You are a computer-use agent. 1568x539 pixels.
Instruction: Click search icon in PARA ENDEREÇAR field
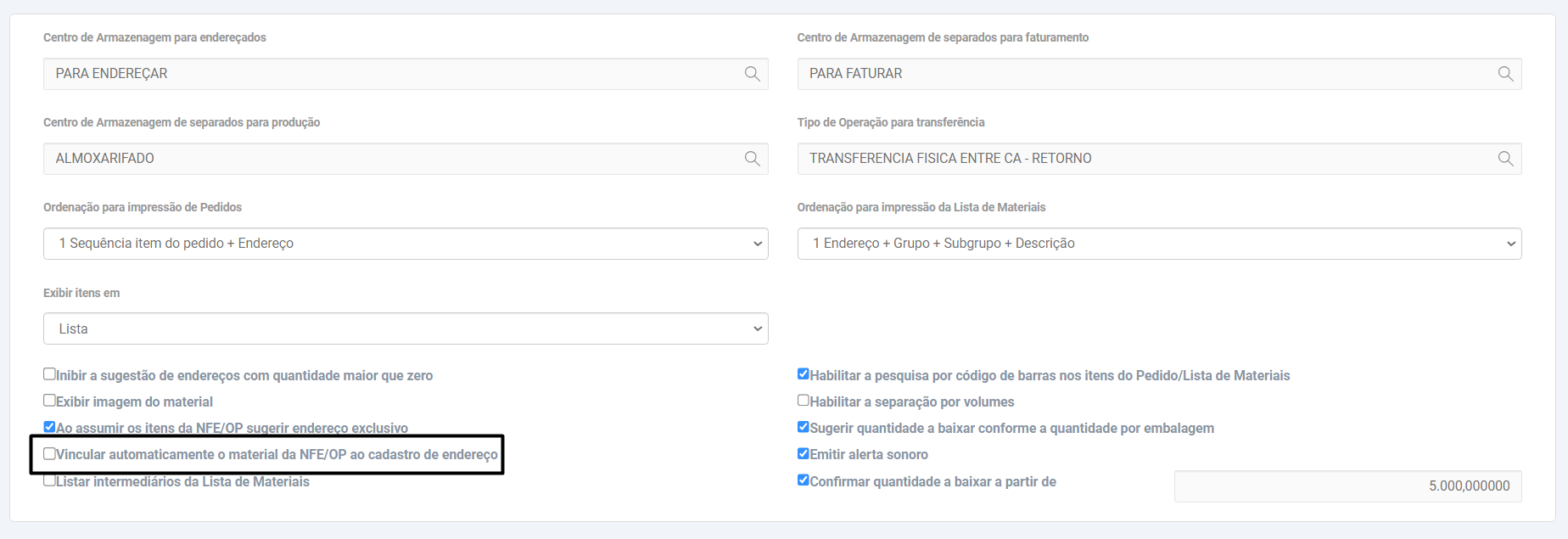click(x=752, y=74)
